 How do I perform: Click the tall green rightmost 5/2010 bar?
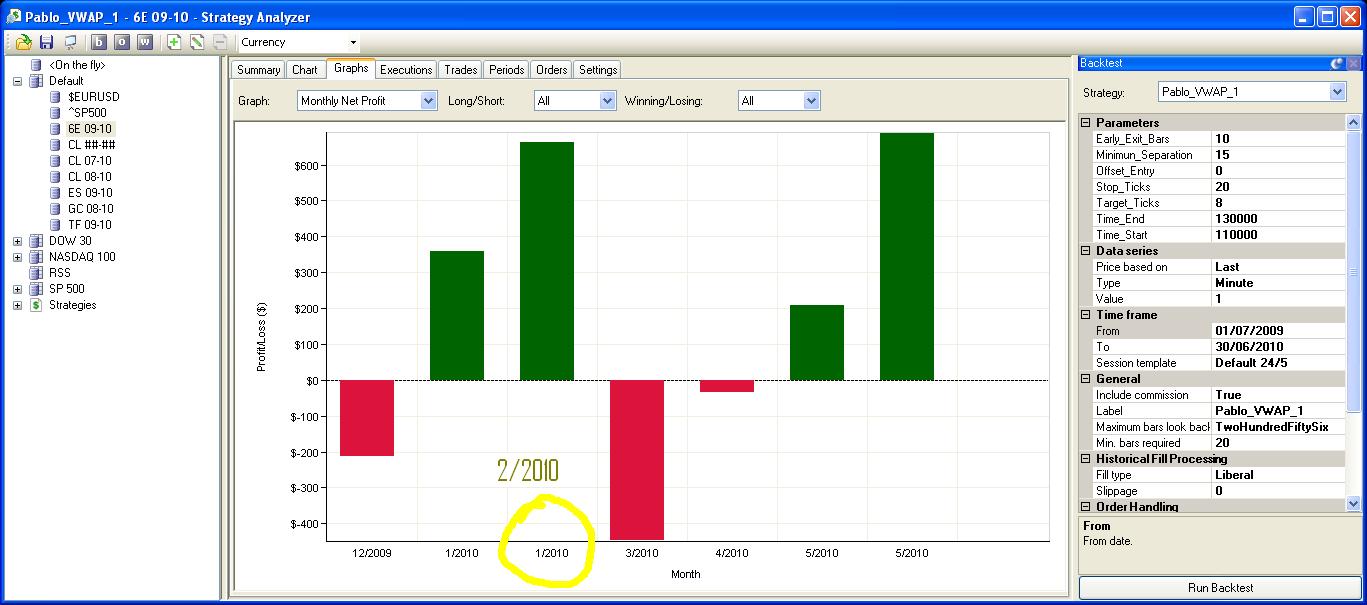click(907, 257)
